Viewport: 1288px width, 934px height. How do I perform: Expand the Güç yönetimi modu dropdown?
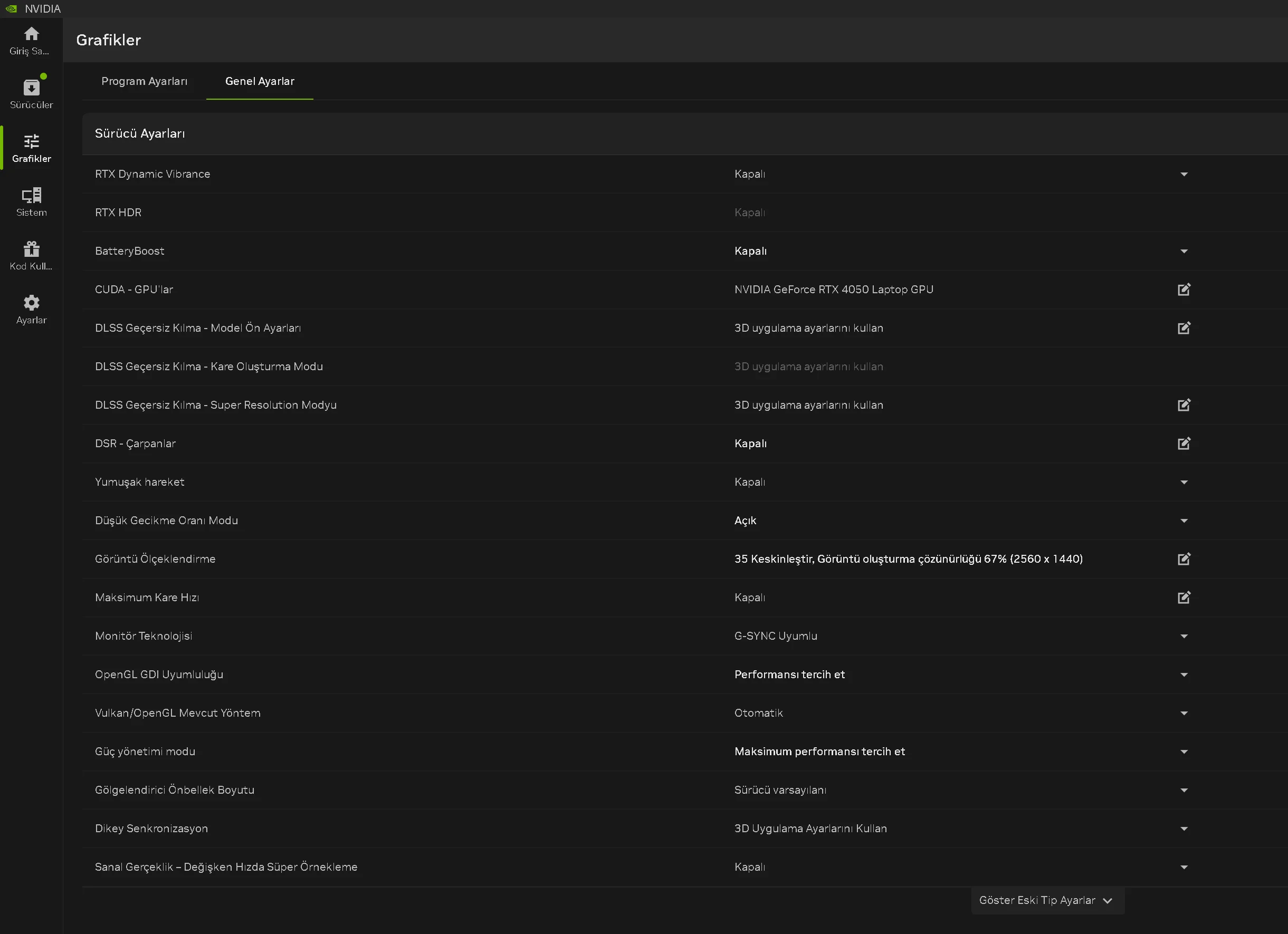click(1184, 752)
